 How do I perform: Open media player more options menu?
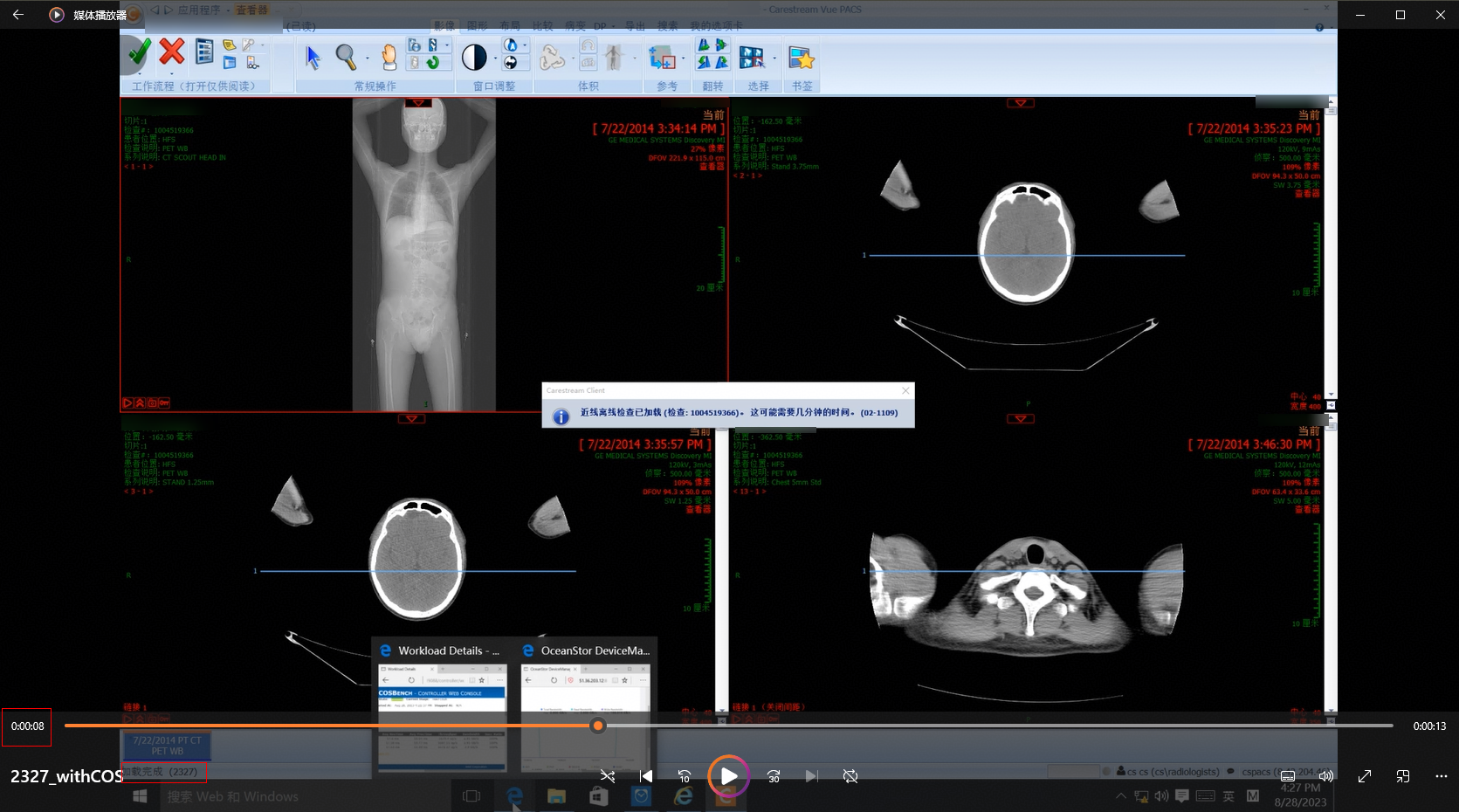(x=1442, y=776)
